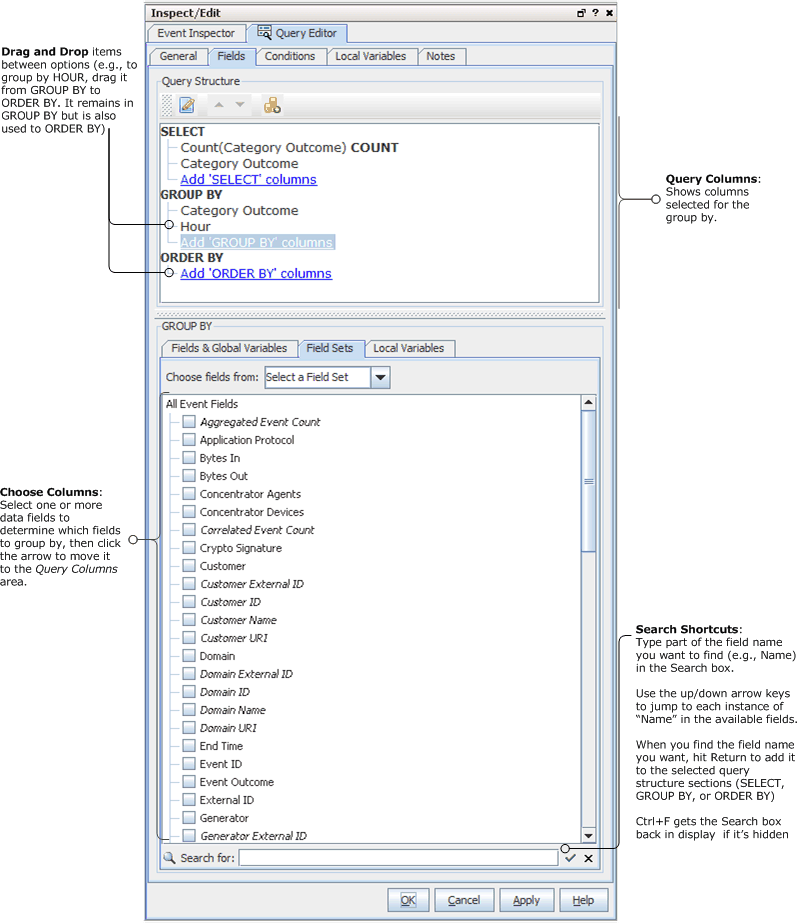
Task: Click the field list scroll up arrow
Action: click(x=588, y=403)
